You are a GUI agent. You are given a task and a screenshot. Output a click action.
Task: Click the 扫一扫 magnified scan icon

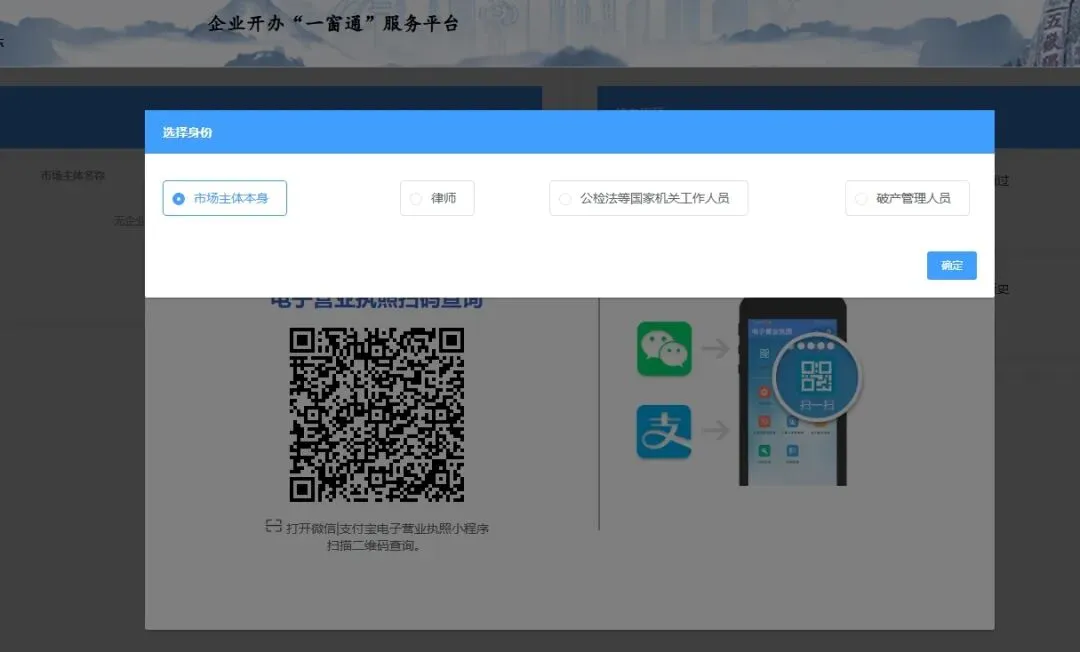point(817,377)
